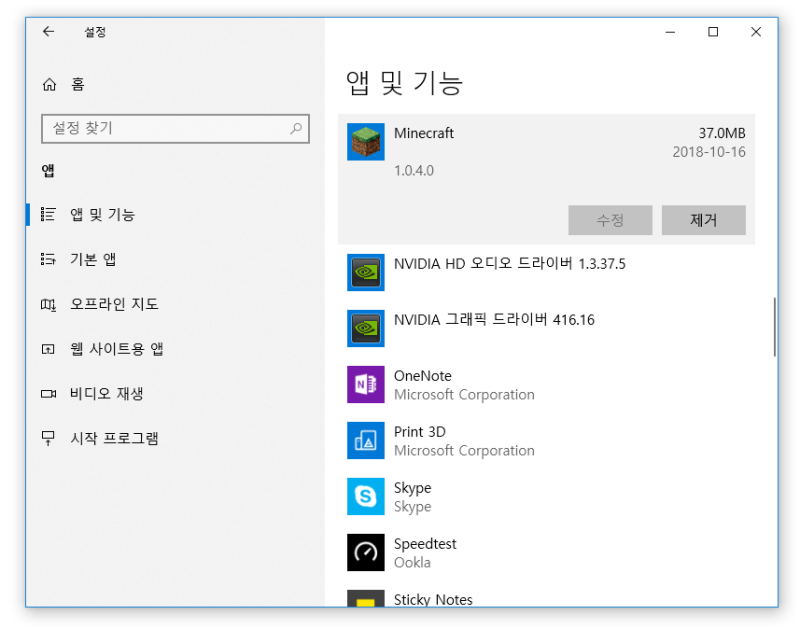The height and width of the screenshot is (629, 800).
Task: Click Ookla publisher text under Speedtest
Action: (x=412, y=563)
